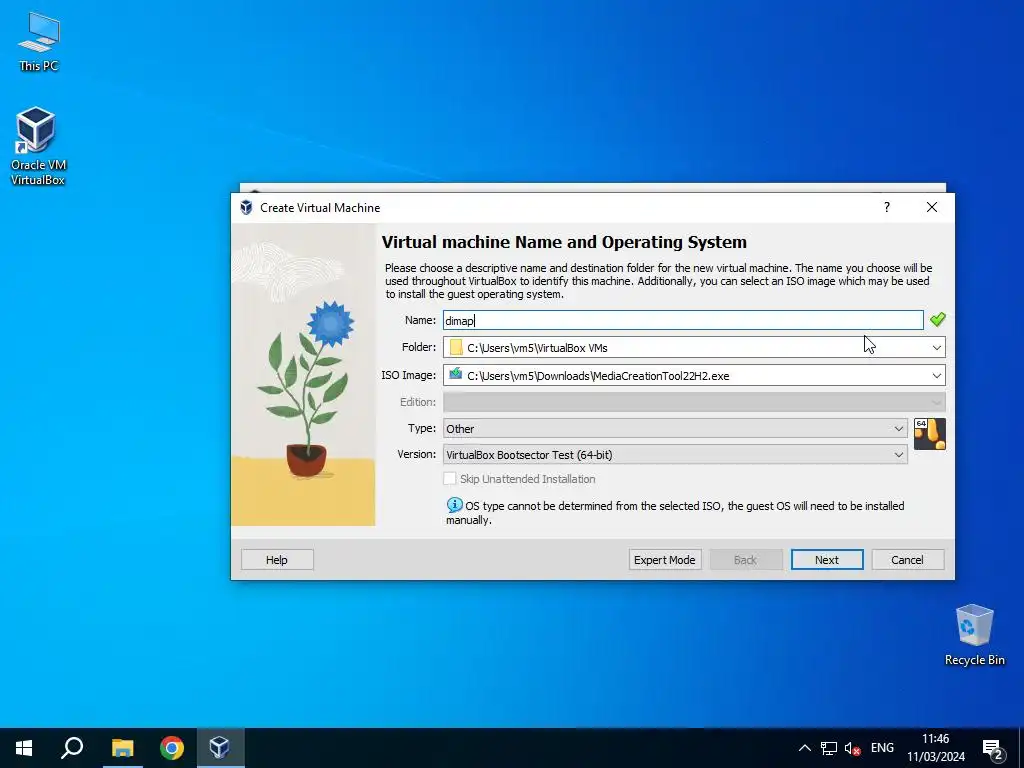Click the Help button
This screenshot has width=1024, height=768.
click(x=277, y=560)
